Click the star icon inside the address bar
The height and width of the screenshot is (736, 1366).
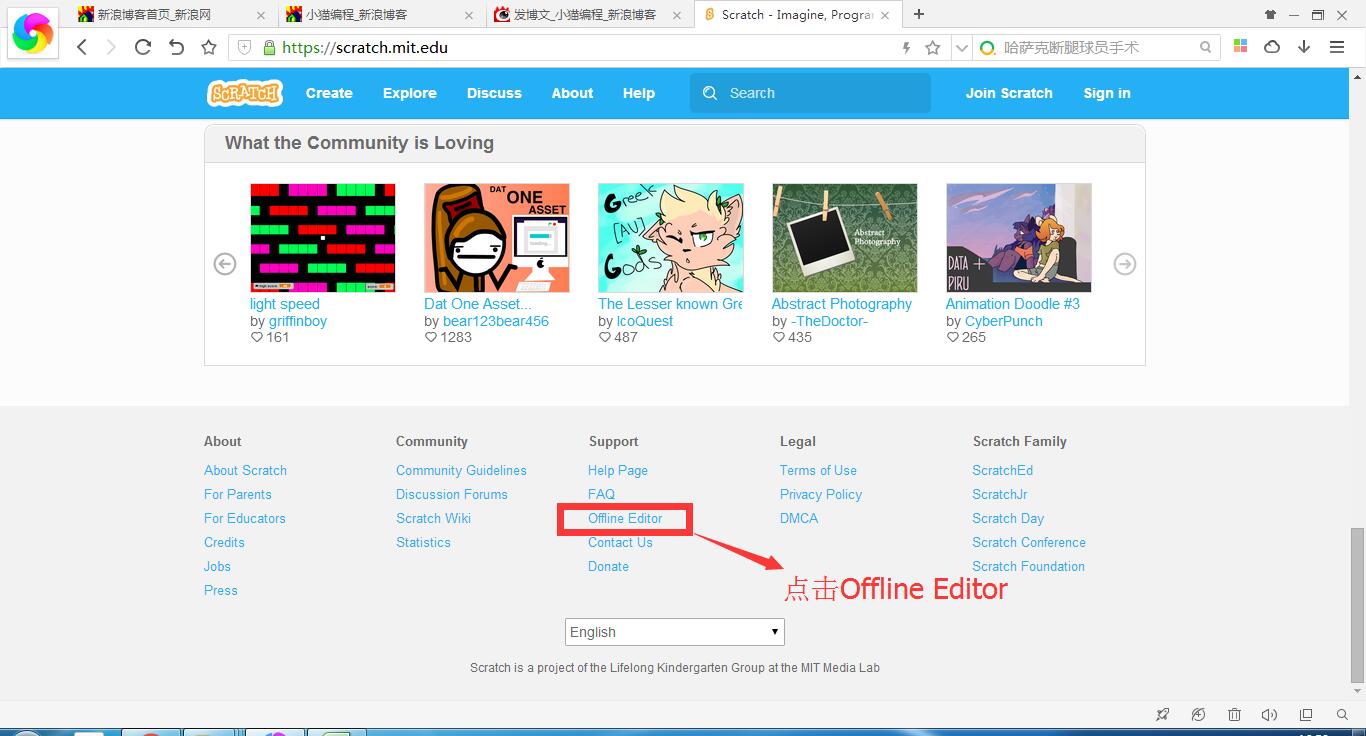coord(933,47)
